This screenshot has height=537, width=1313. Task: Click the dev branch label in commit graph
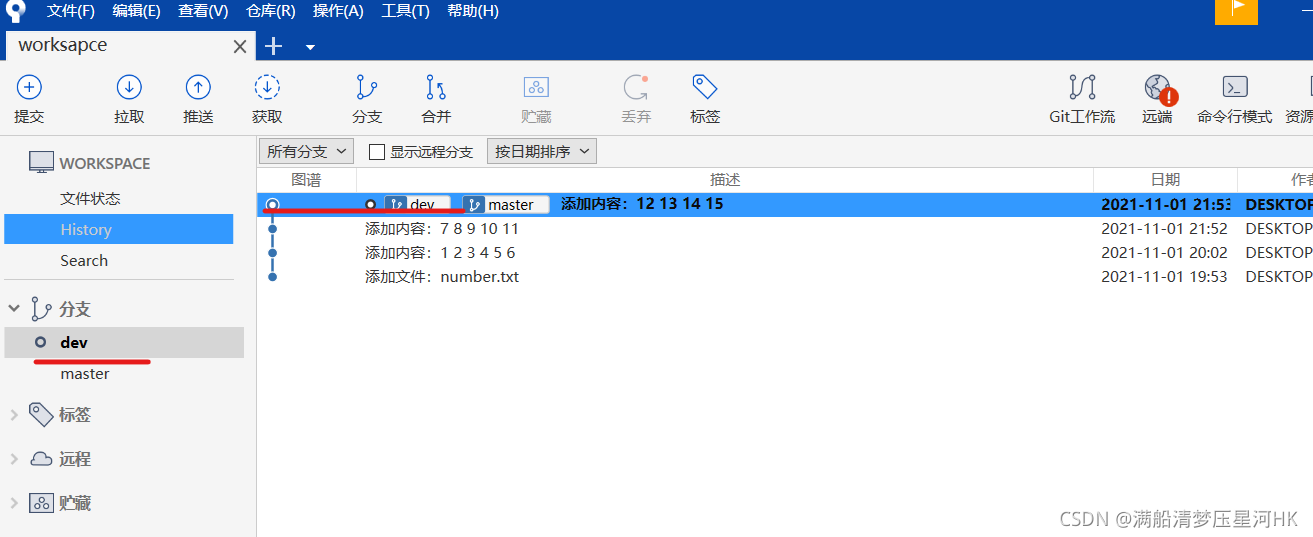click(x=418, y=204)
